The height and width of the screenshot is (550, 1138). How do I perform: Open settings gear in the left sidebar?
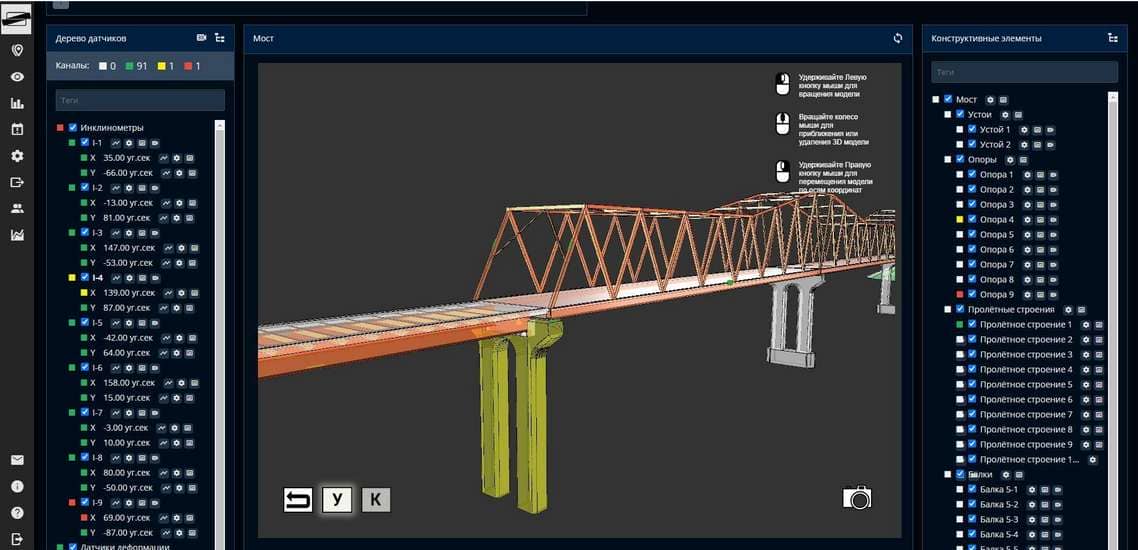[x=17, y=156]
